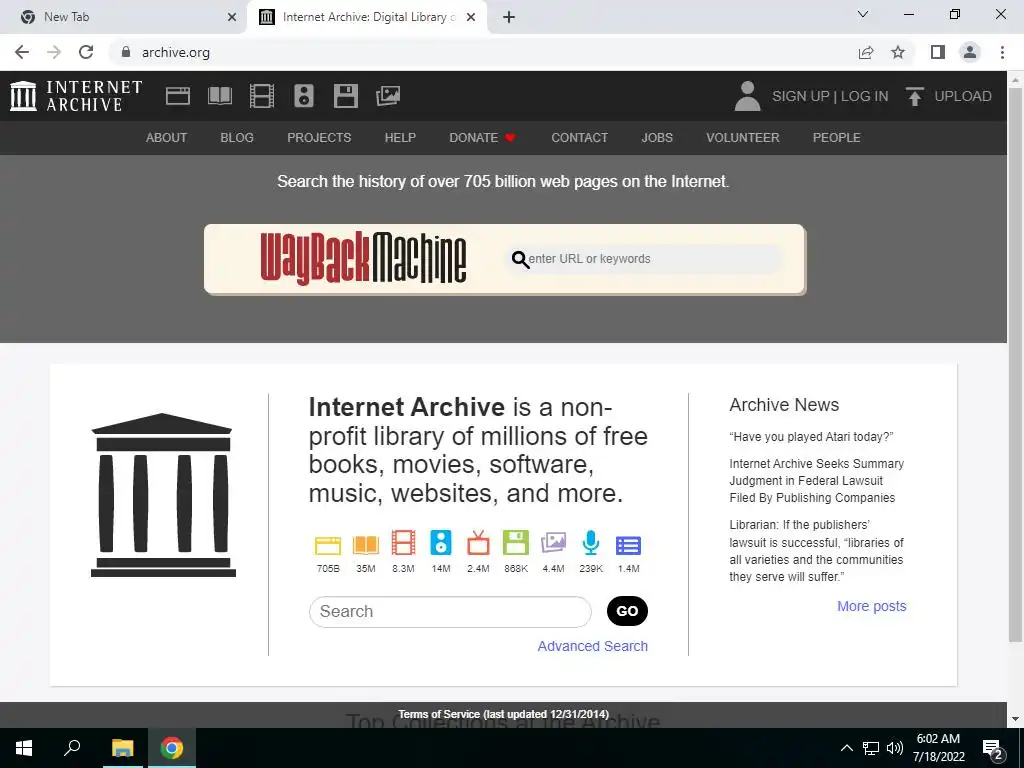
Task: Open the PEOPLE menu item
Action: [837, 138]
